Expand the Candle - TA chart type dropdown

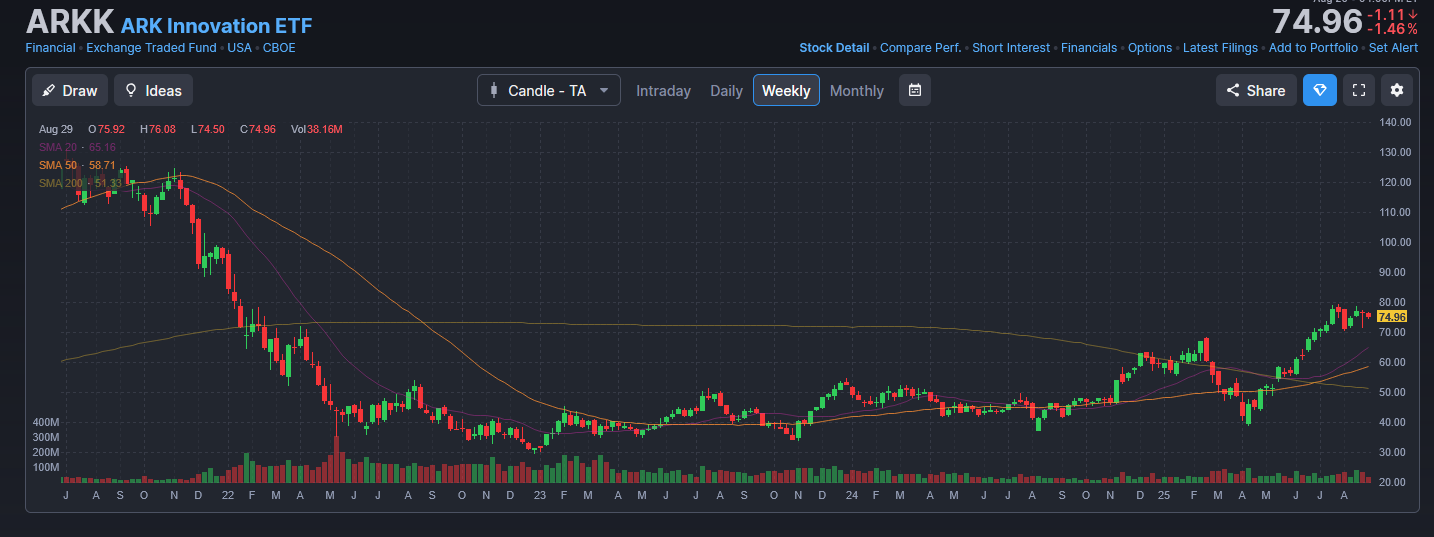point(548,90)
